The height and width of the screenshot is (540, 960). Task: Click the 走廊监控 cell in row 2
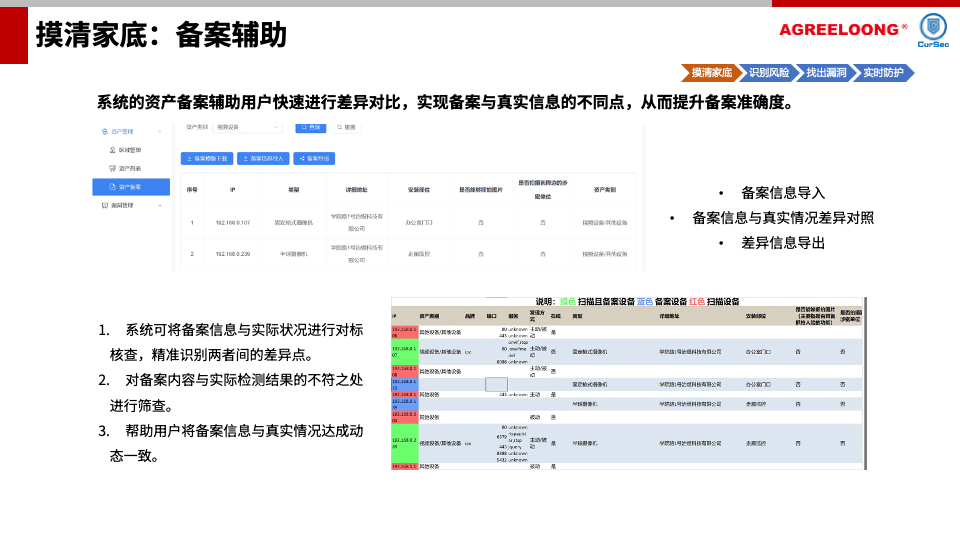419,254
